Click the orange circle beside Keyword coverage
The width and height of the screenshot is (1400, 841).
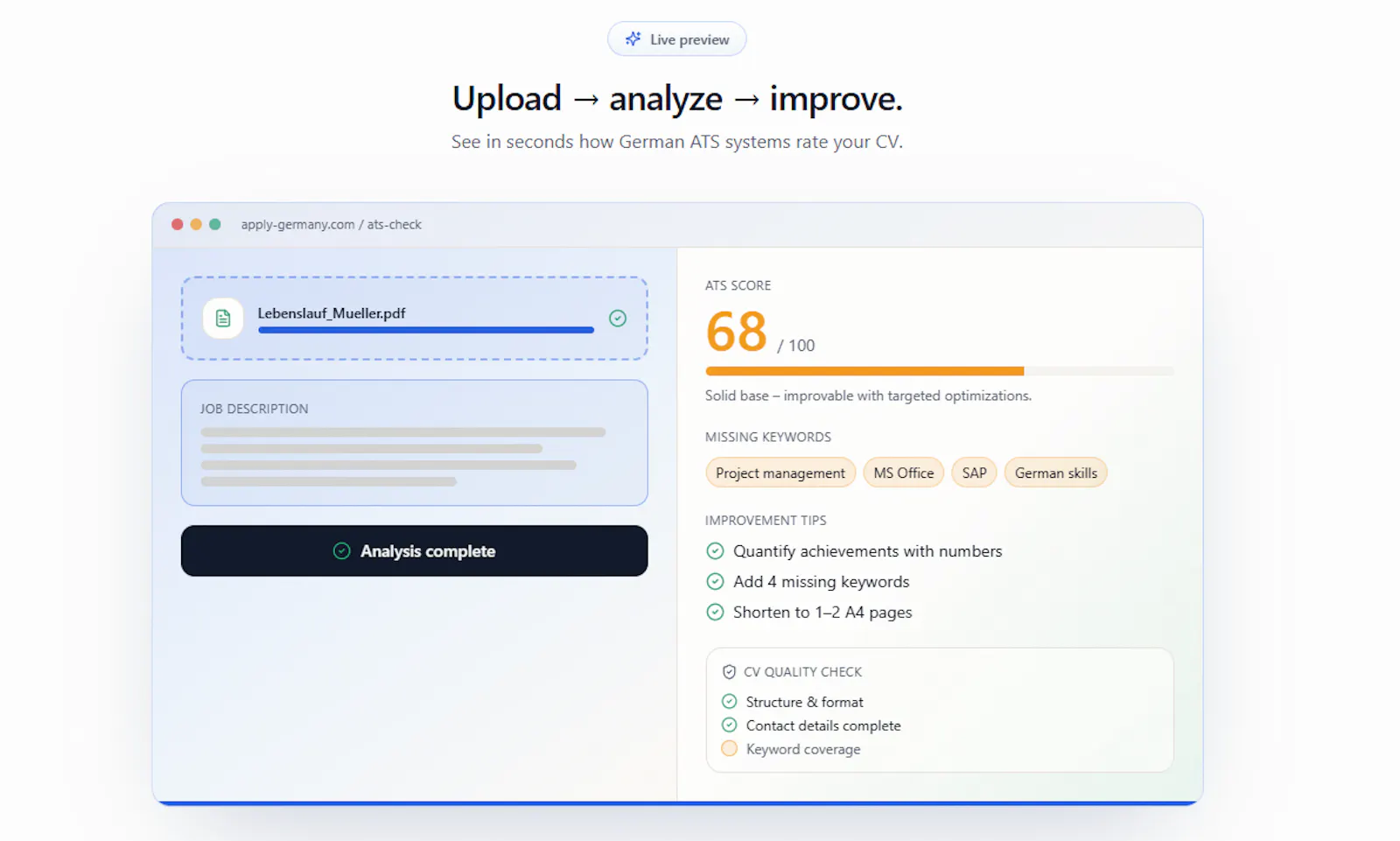[729, 748]
